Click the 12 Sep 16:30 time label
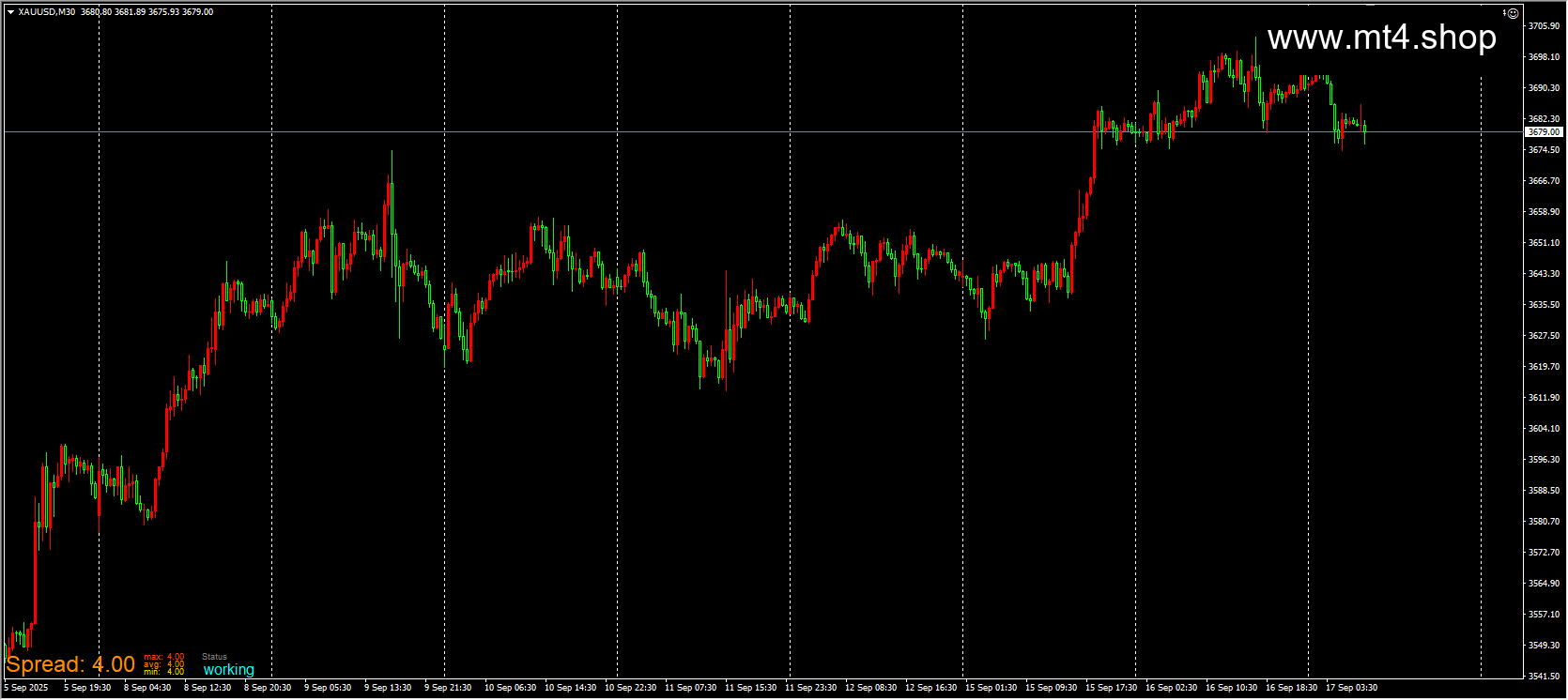 pos(930,688)
